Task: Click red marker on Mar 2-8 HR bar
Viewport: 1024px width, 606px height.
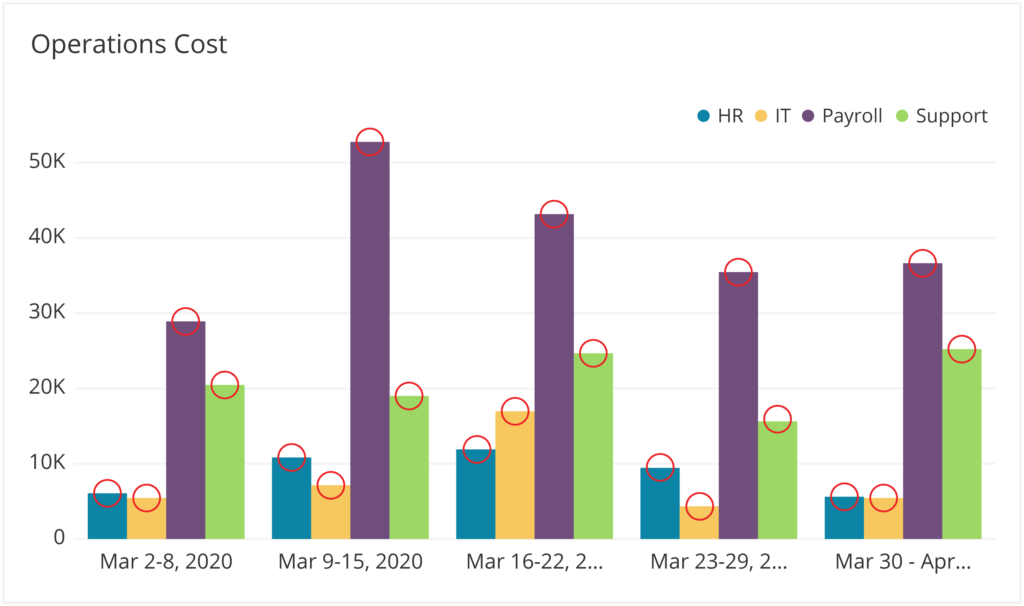Action: pyautogui.click(x=107, y=493)
